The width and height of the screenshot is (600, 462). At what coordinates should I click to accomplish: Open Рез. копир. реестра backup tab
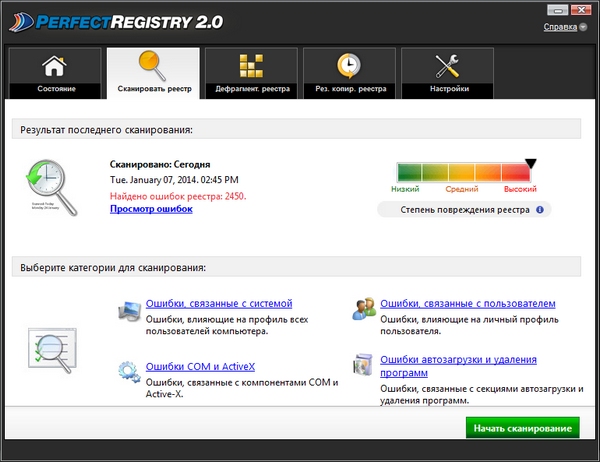(349, 73)
